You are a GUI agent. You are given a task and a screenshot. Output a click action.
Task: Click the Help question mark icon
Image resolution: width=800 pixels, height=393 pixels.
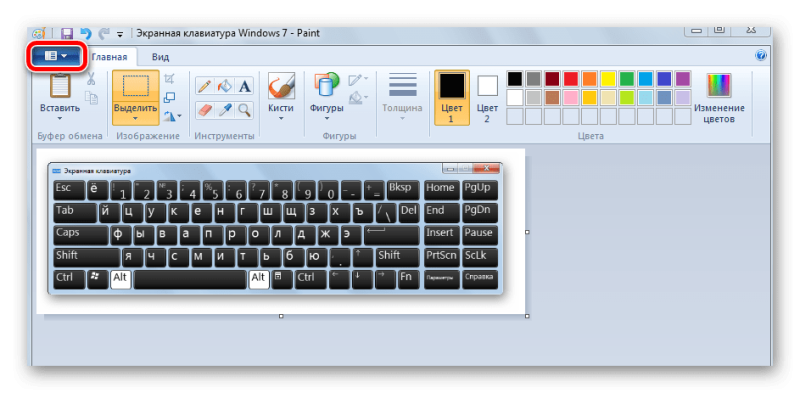(760, 55)
